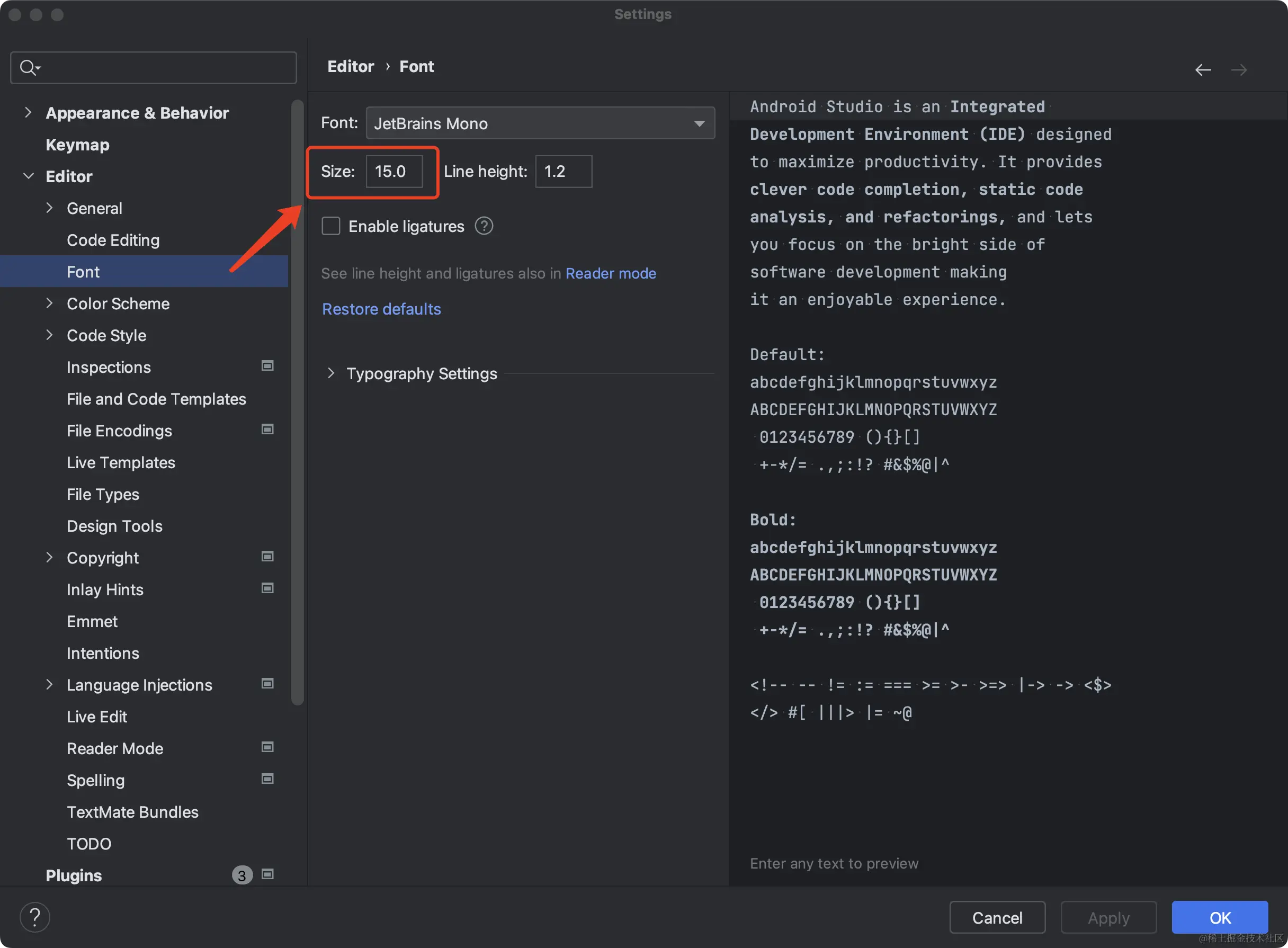Collapse the Editor tree node
The height and width of the screenshot is (948, 1288).
[x=28, y=176]
